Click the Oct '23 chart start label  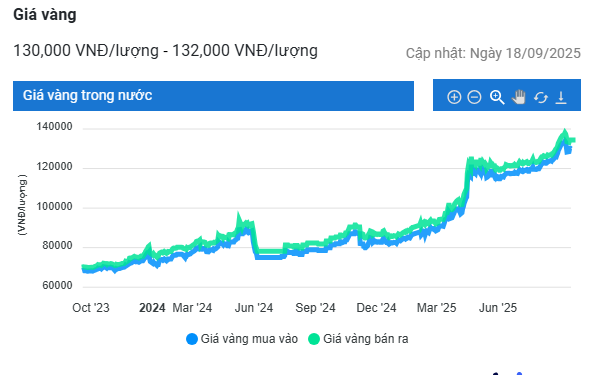point(91,308)
